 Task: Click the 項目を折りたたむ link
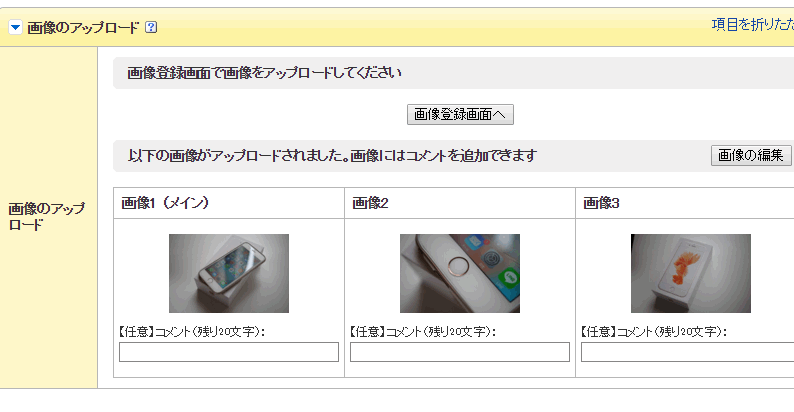point(752,25)
